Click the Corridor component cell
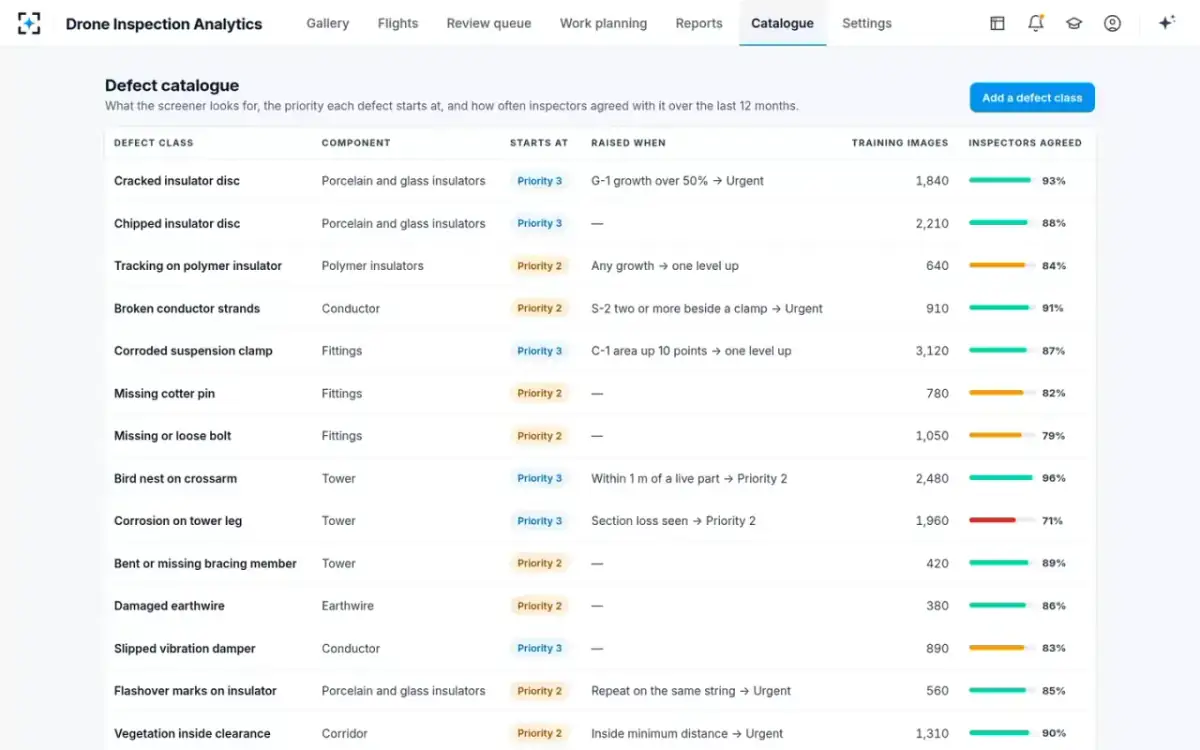The image size is (1200, 750). click(x=346, y=733)
